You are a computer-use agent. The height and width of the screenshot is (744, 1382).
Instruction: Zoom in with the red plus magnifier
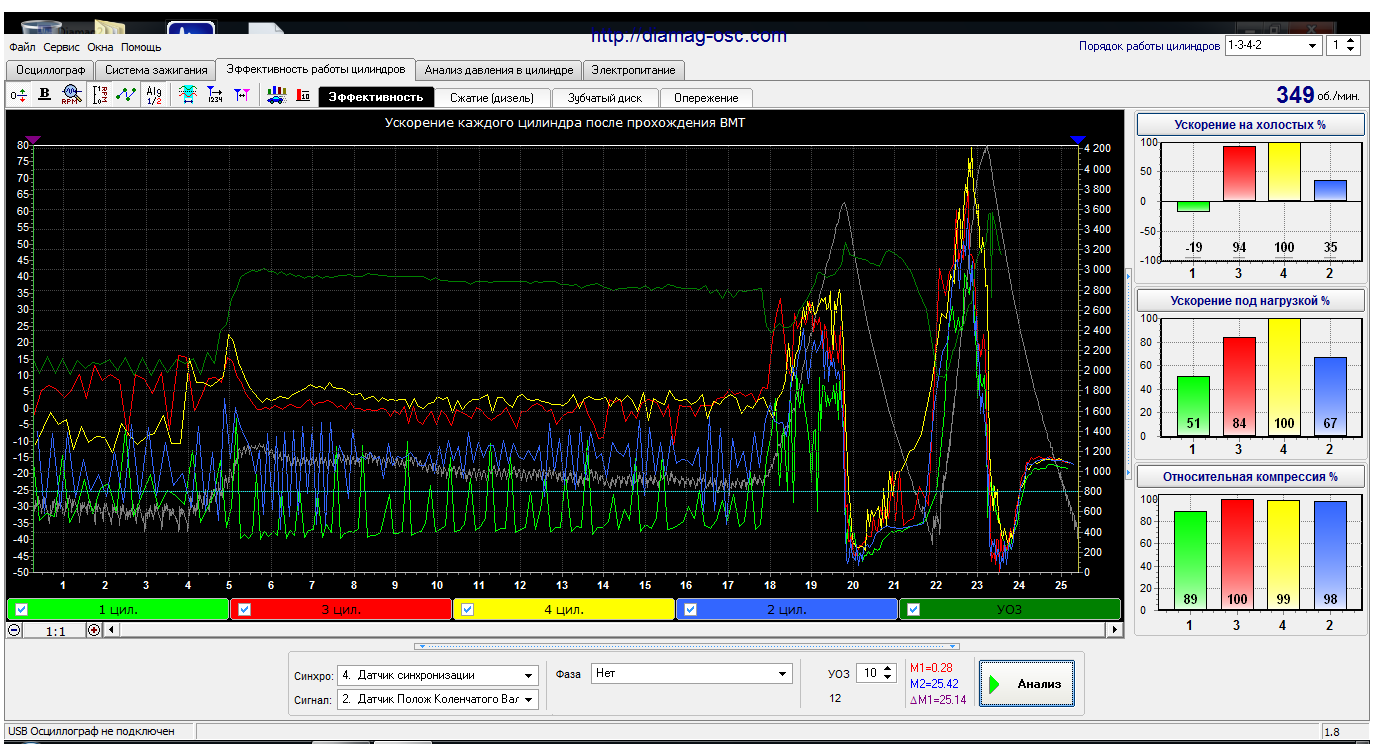[94, 630]
